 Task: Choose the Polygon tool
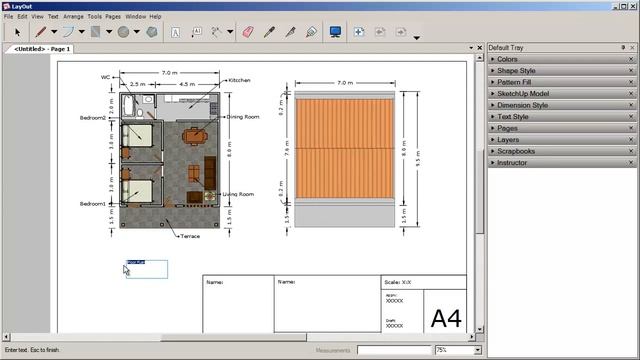pos(152,32)
